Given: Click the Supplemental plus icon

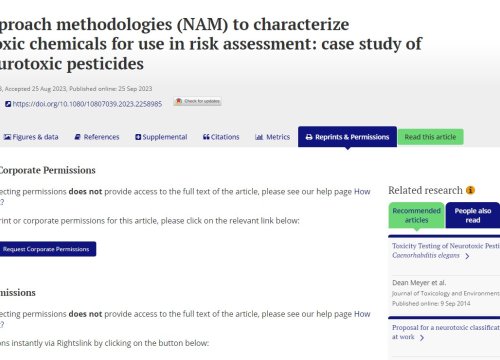Looking at the screenshot, I should coord(138,137).
